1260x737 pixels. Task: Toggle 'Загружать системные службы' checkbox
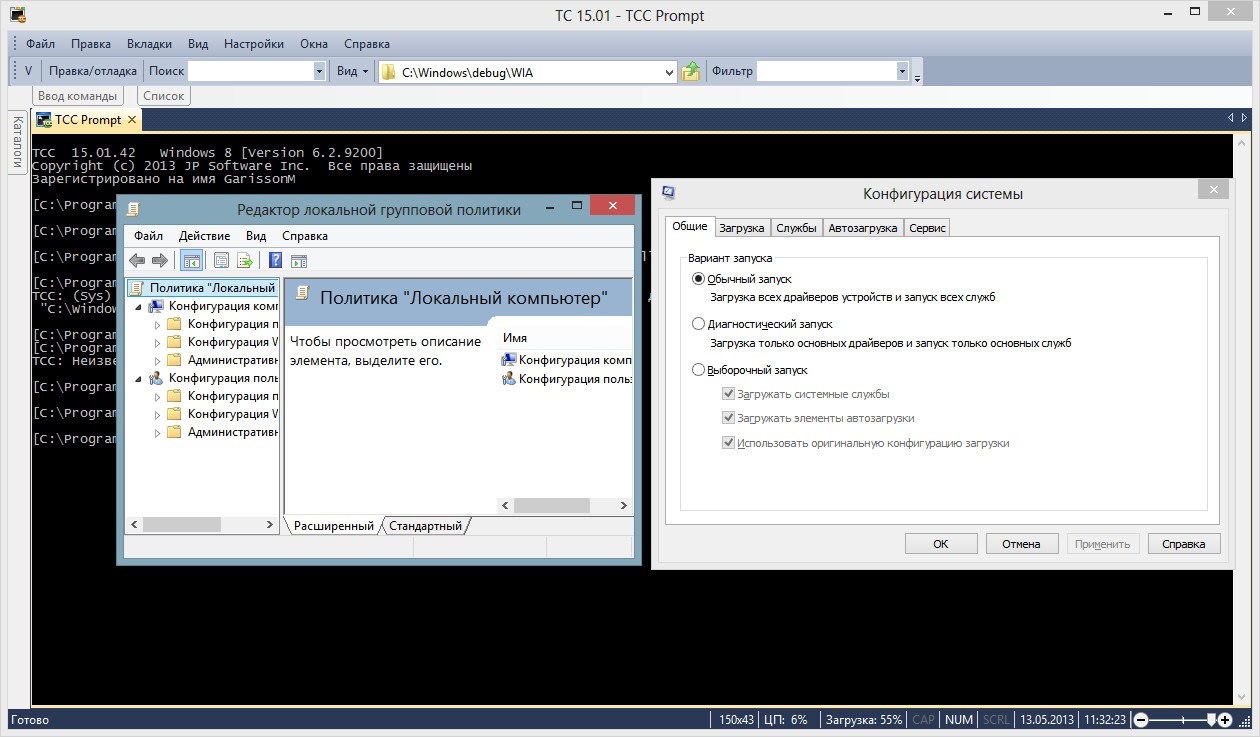[728, 394]
